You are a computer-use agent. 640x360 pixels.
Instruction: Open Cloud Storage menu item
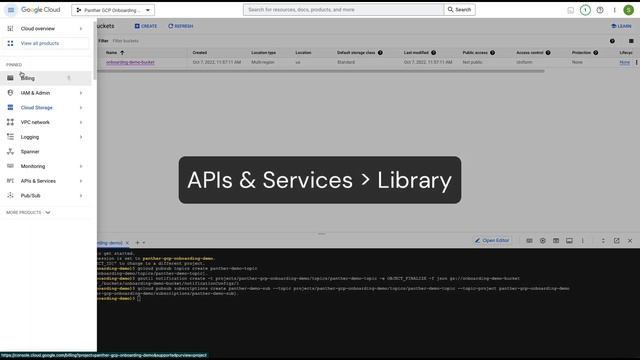click(37, 108)
